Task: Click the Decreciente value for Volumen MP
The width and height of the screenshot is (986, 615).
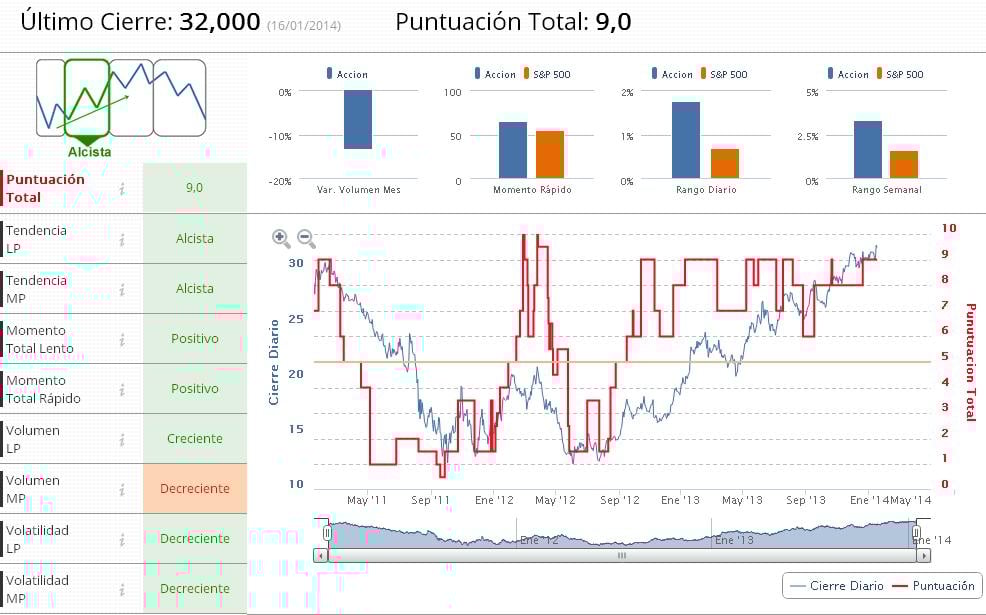Action: 195,489
